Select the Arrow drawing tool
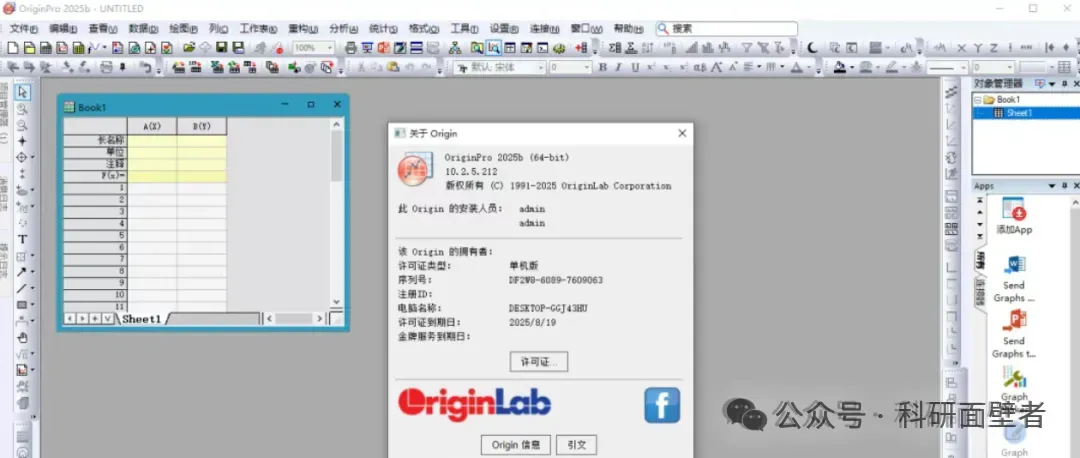Screen dimensions: 1080x458 point(21,273)
